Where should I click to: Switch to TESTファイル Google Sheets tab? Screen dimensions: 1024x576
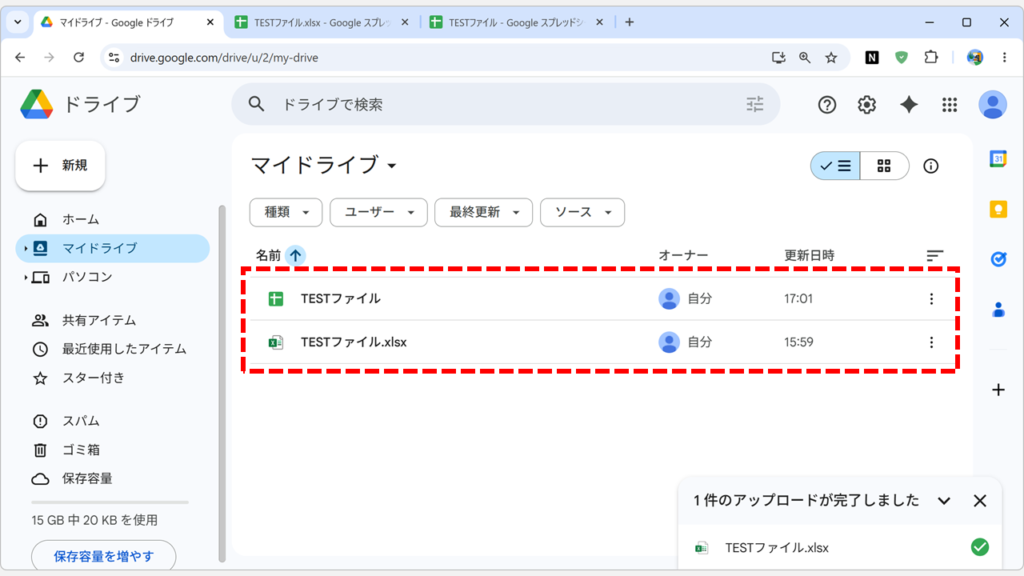tap(516, 22)
